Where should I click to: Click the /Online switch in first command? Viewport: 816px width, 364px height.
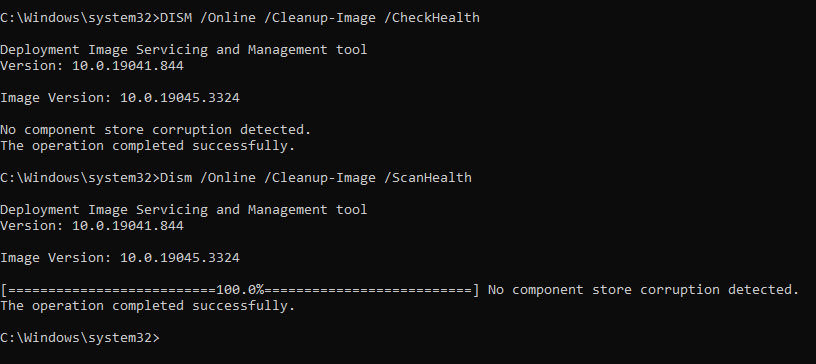pyautogui.click(x=227, y=18)
